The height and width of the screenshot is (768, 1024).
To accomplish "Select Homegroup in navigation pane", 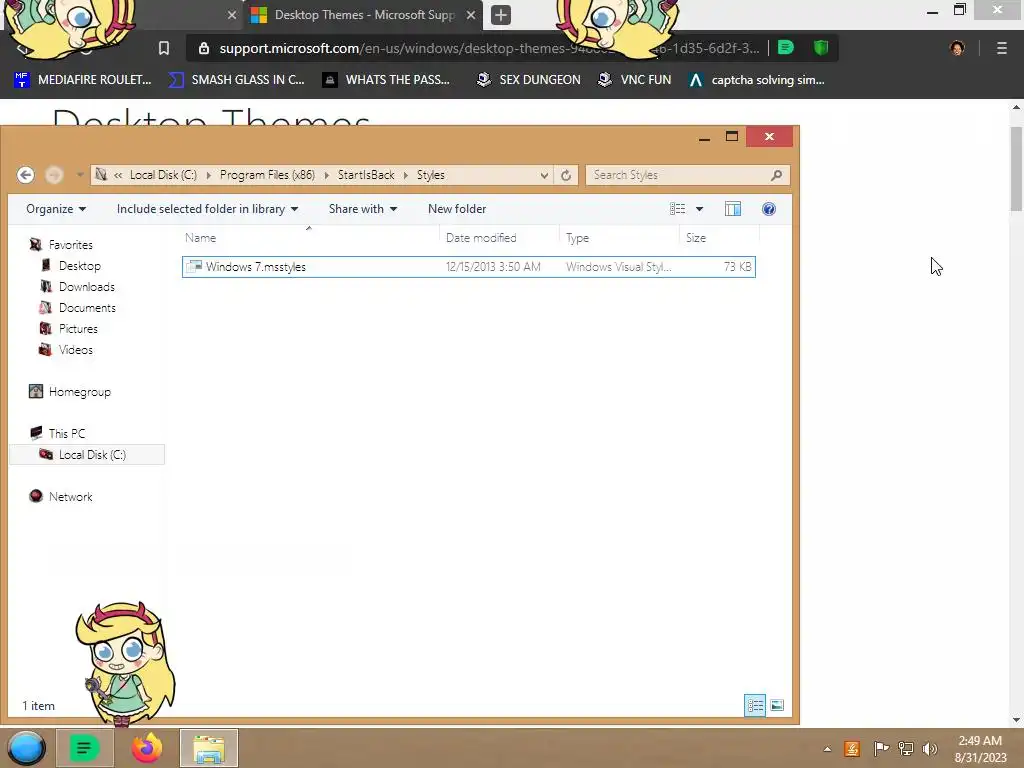I will pyautogui.click(x=80, y=392).
